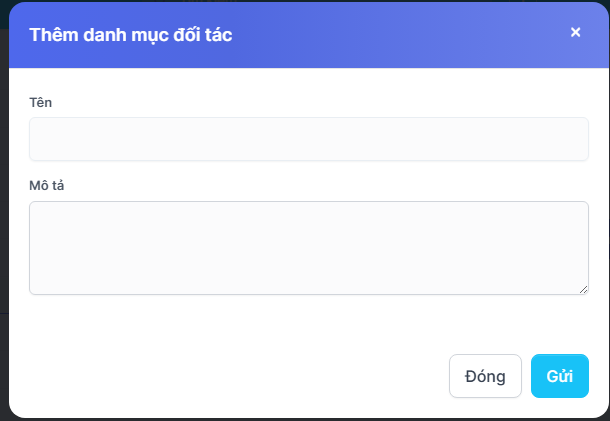Select the blue send button
The width and height of the screenshot is (610, 421).
(x=559, y=376)
